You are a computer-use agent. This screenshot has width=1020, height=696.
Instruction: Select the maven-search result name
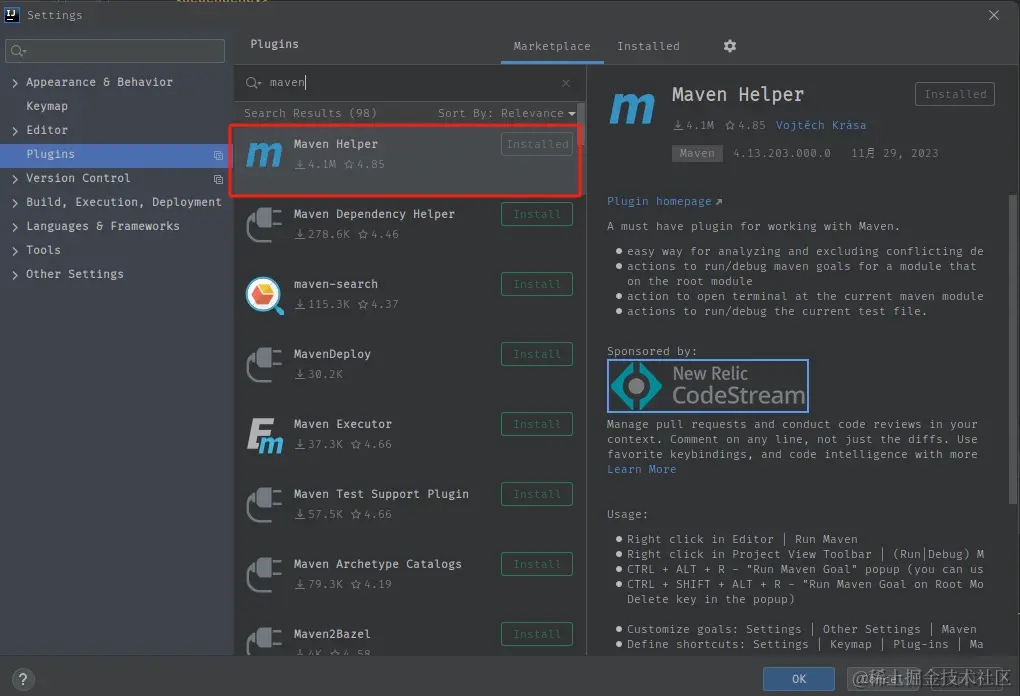[x=336, y=284]
